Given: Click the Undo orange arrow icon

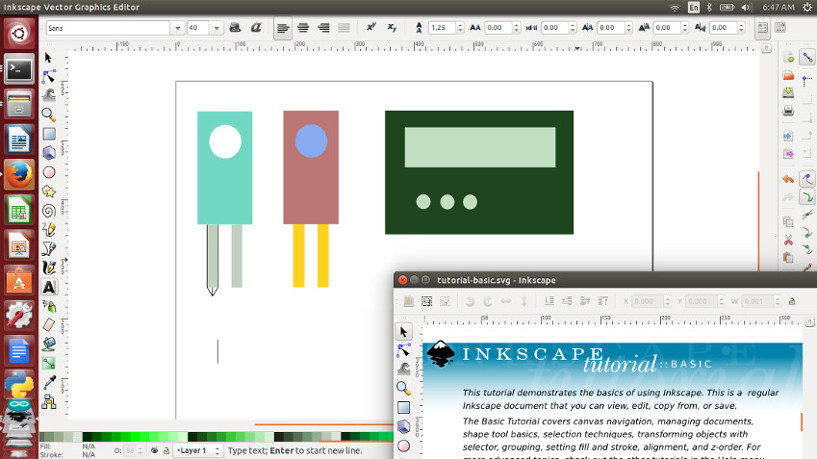Looking at the screenshot, I should point(788,179).
